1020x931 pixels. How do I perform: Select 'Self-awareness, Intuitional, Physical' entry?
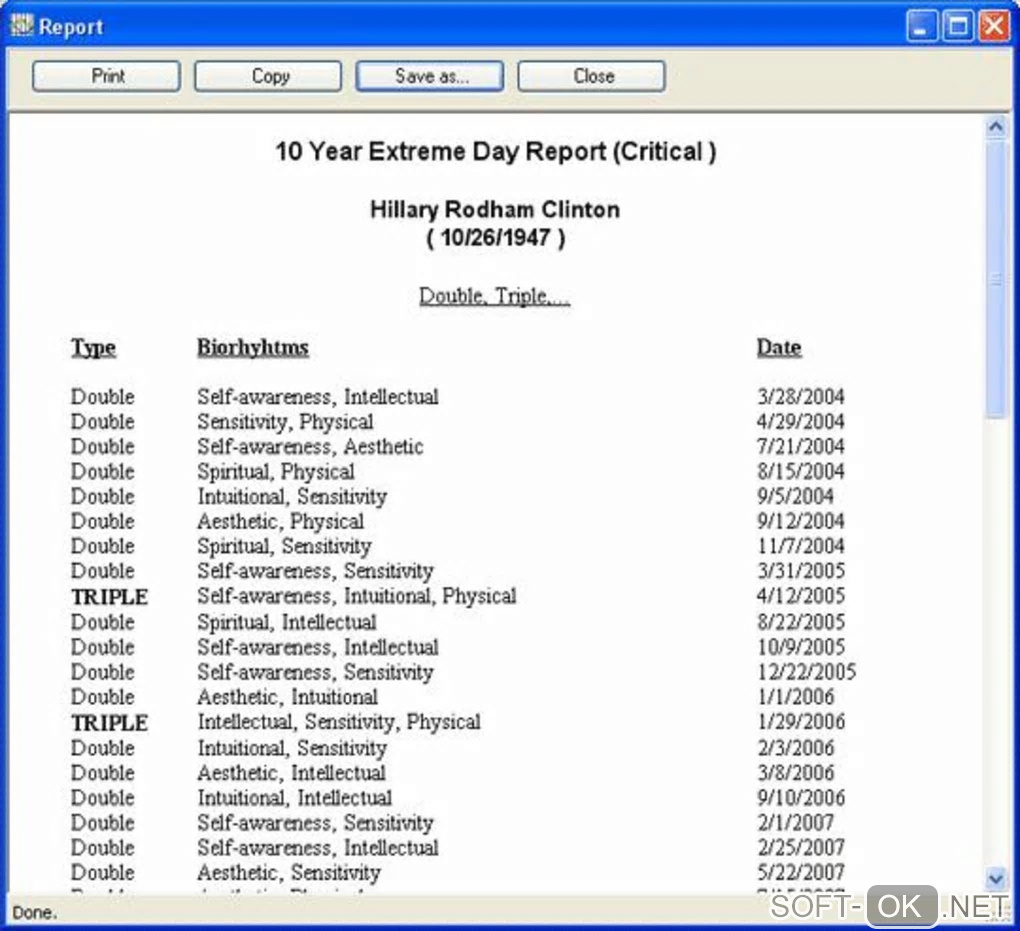click(357, 596)
